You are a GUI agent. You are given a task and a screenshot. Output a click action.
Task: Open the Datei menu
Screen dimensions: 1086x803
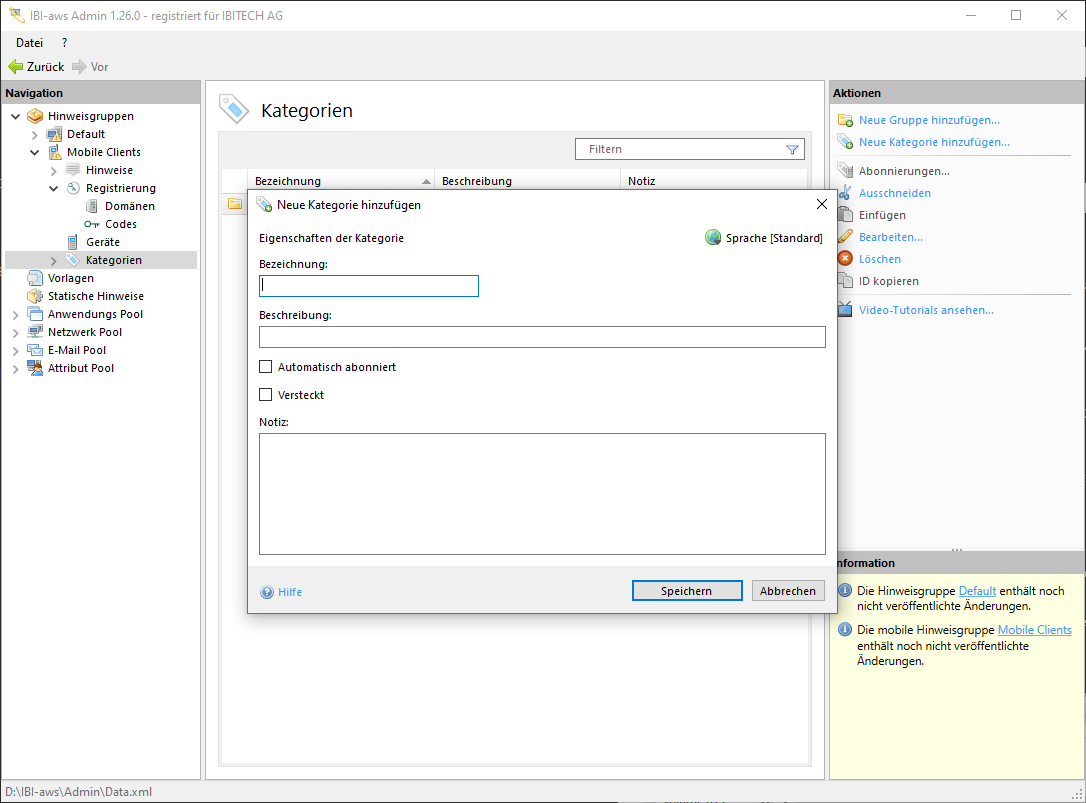pyautogui.click(x=30, y=43)
